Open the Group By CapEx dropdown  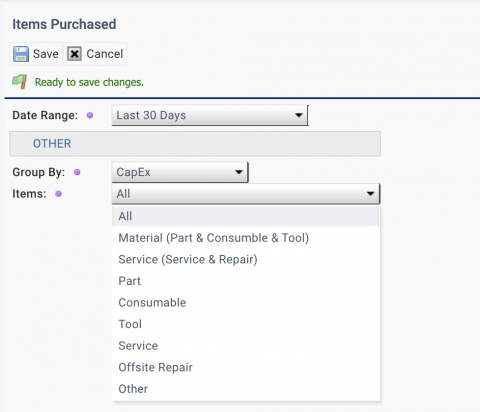click(x=180, y=172)
